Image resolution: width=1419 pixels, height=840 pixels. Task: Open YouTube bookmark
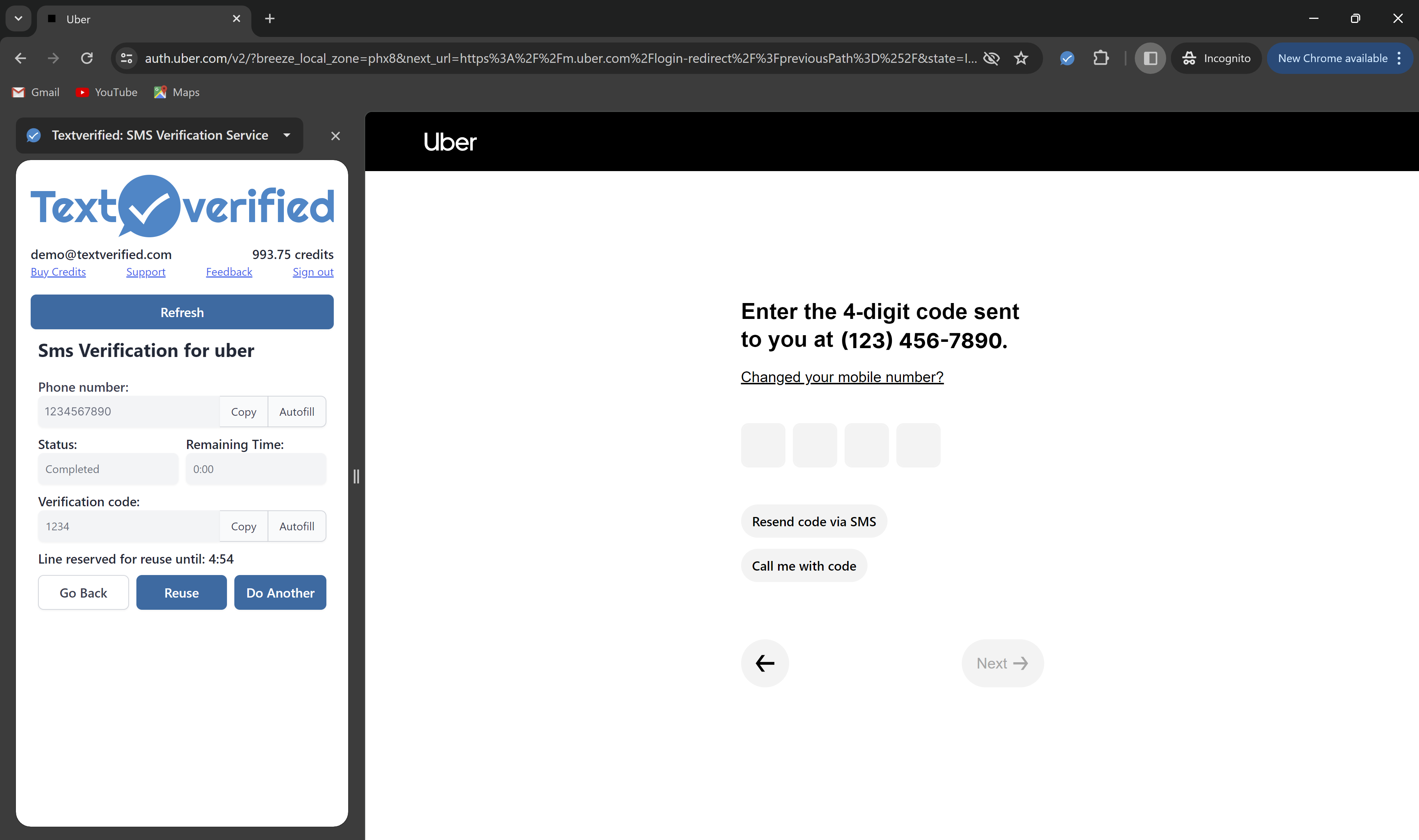106,92
